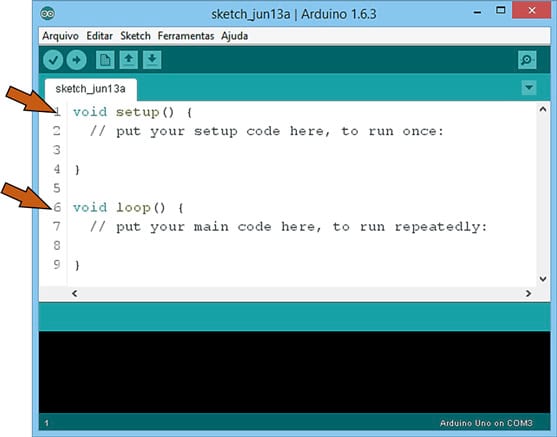Click on the 'void setup() {' line
The image size is (557, 437).
pos(133,112)
